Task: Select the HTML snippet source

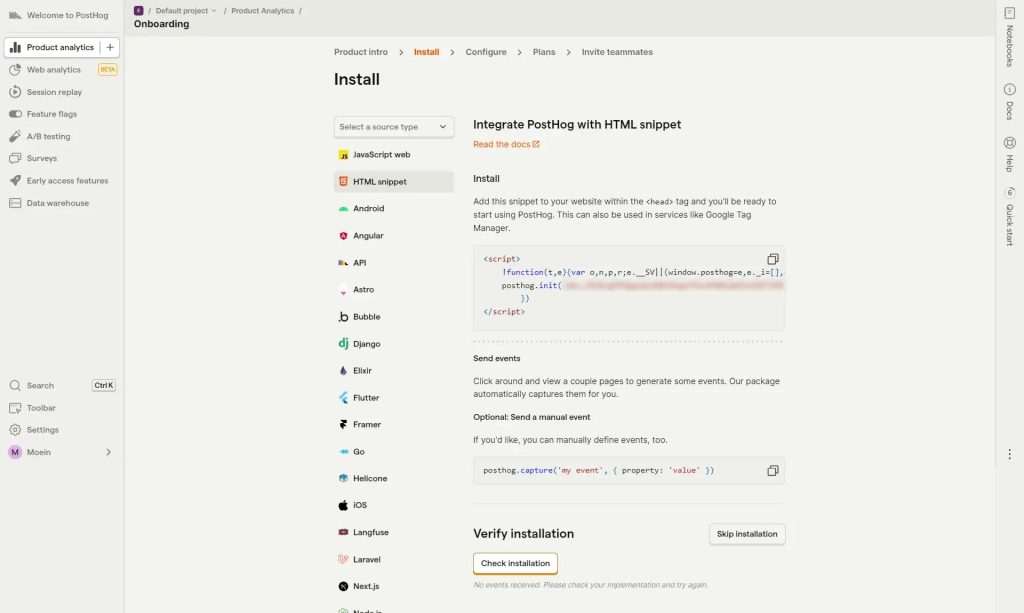Action: 394,181
